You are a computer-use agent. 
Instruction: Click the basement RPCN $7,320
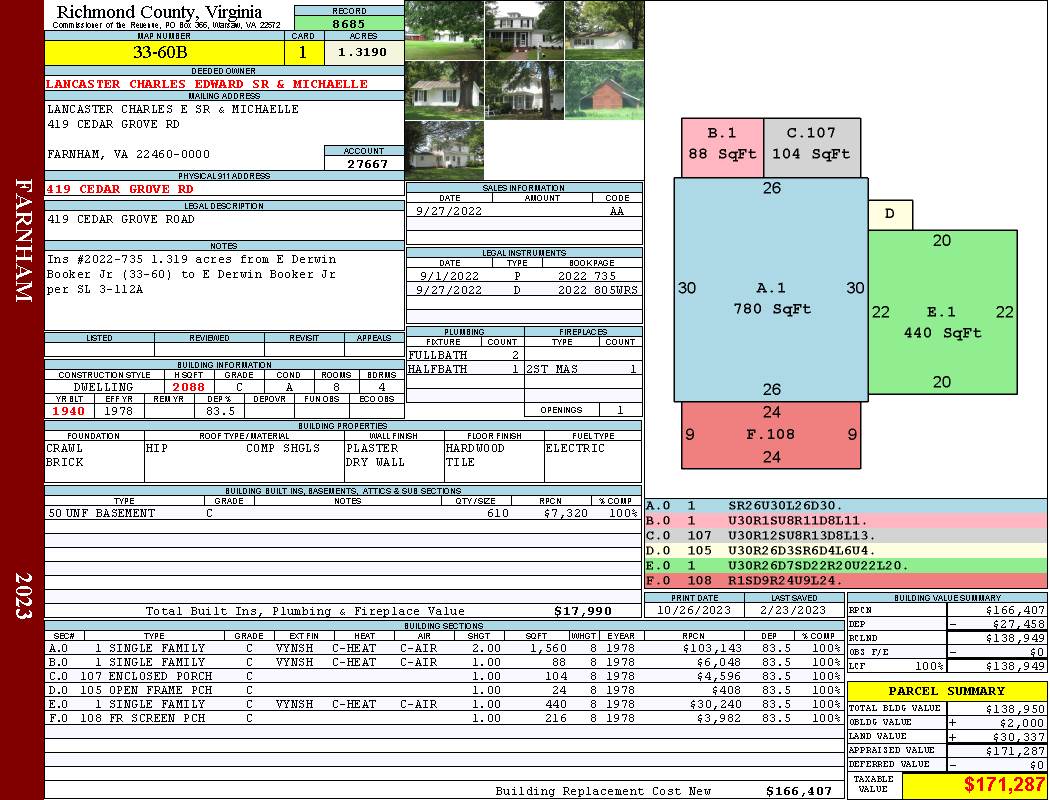(566, 513)
